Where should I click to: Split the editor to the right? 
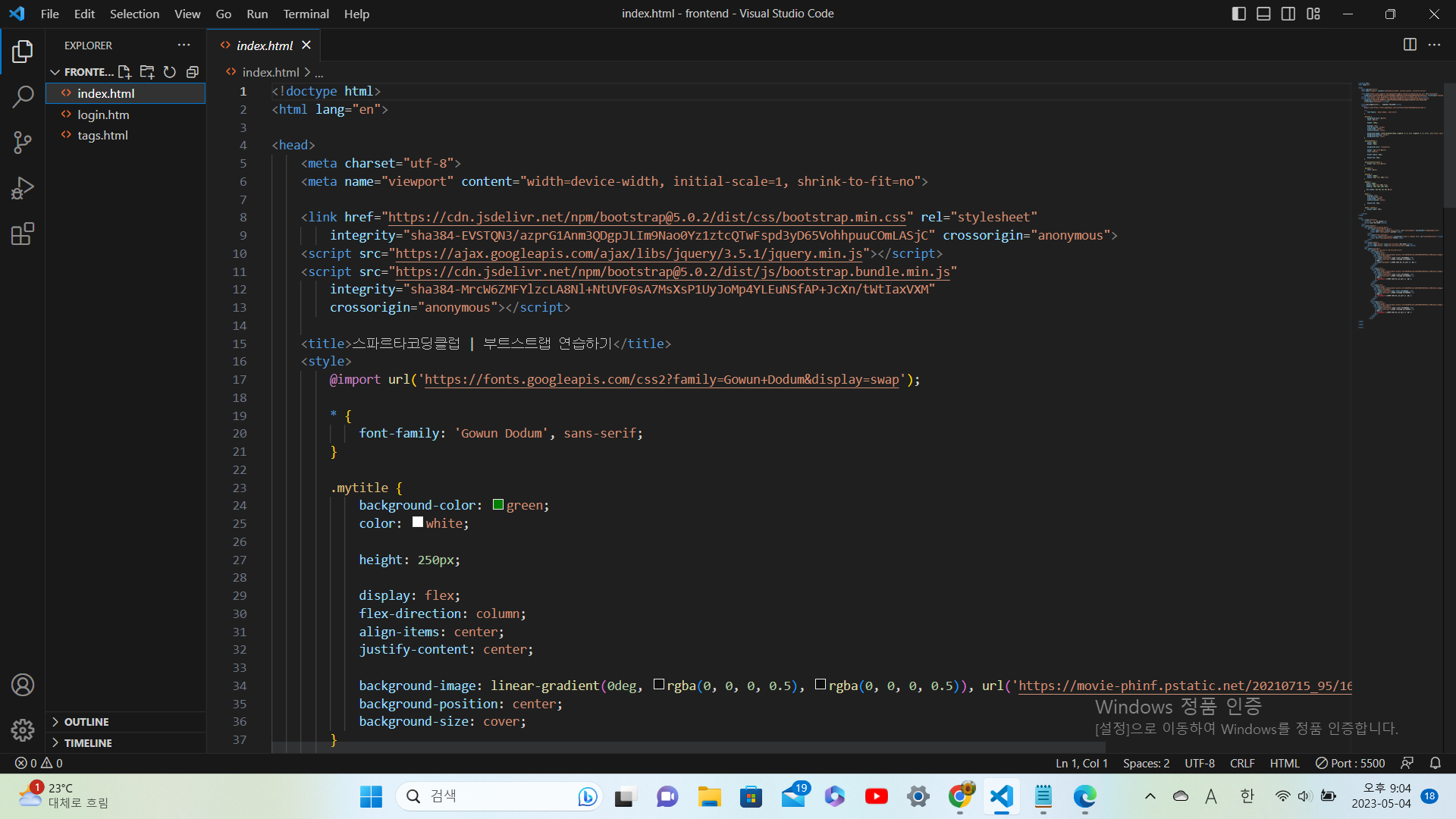[1410, 45]
